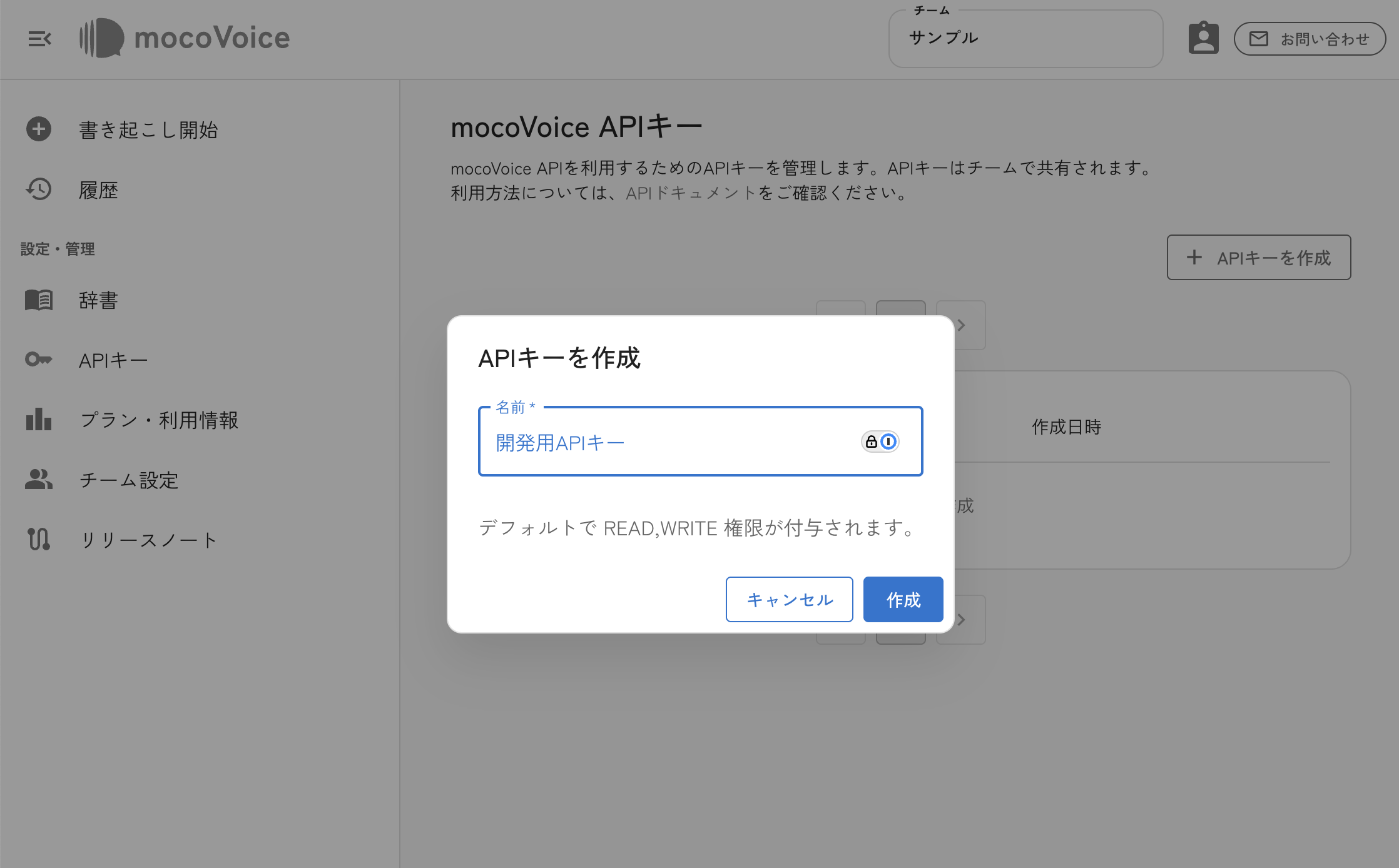Open the APIドキュメント link

(691, 193)
